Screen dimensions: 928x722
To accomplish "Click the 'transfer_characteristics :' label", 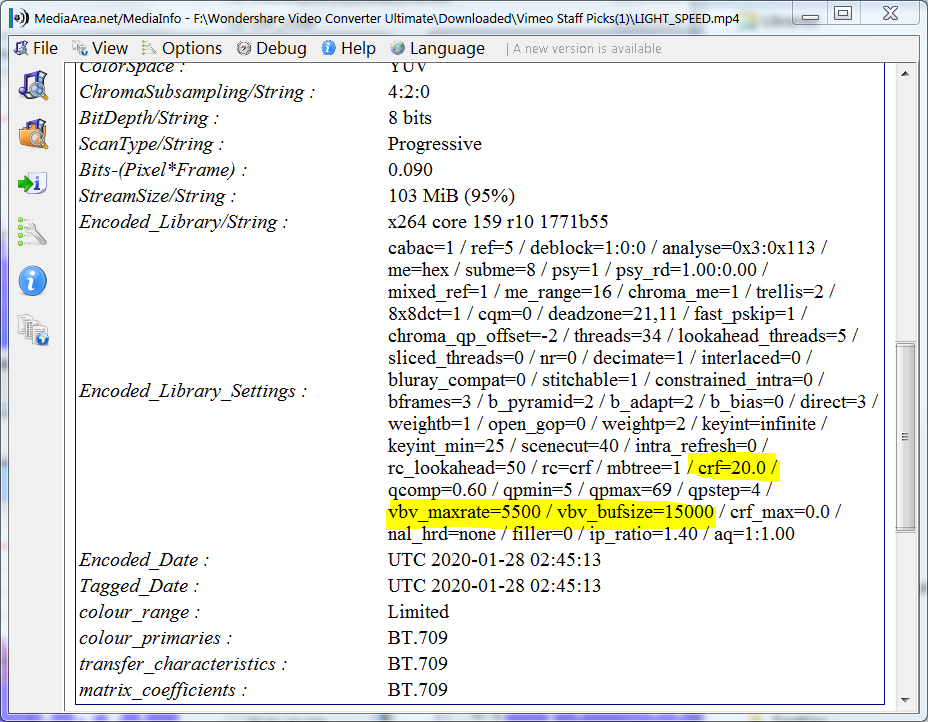I will pos(183,664).
